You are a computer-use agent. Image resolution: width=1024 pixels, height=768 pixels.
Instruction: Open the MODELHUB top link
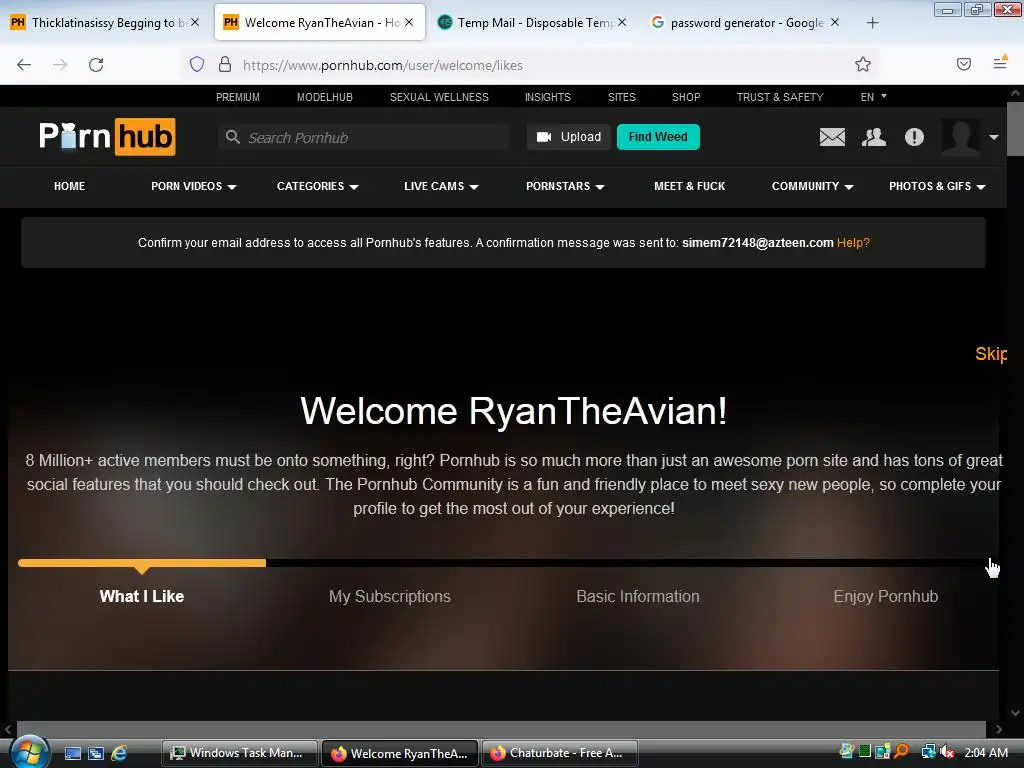325,97
